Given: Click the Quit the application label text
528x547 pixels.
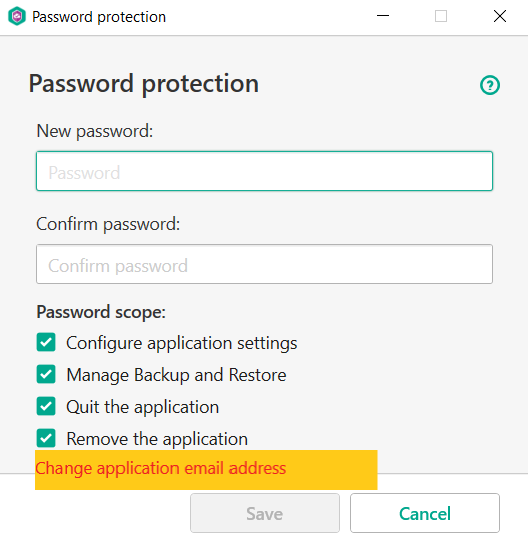Looking at the screenshot, I should pyautogui.click(x=143, y=407).
